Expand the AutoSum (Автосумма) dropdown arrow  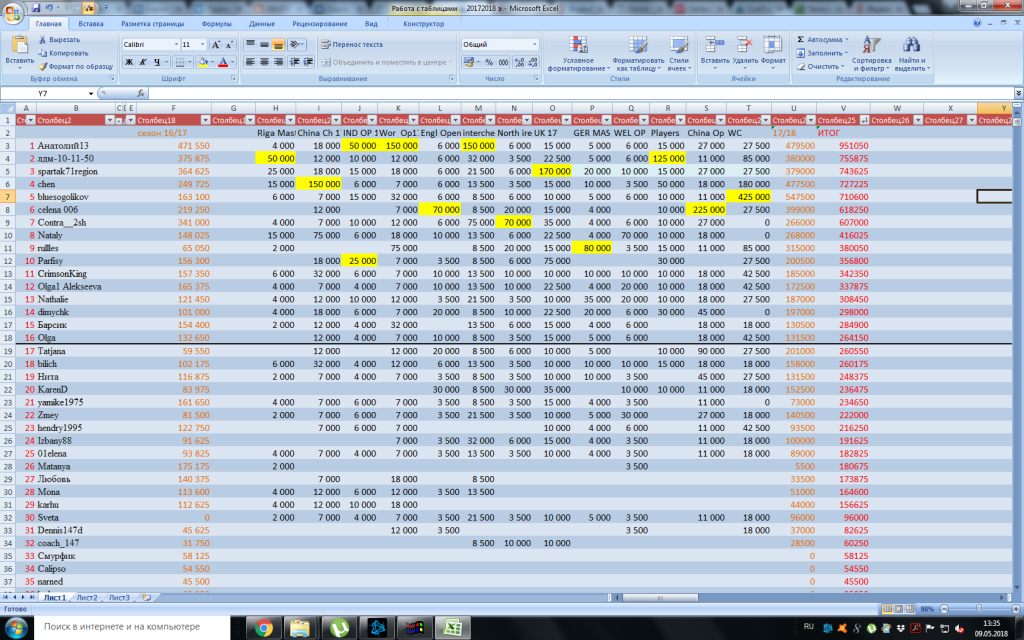coord(846,39)
